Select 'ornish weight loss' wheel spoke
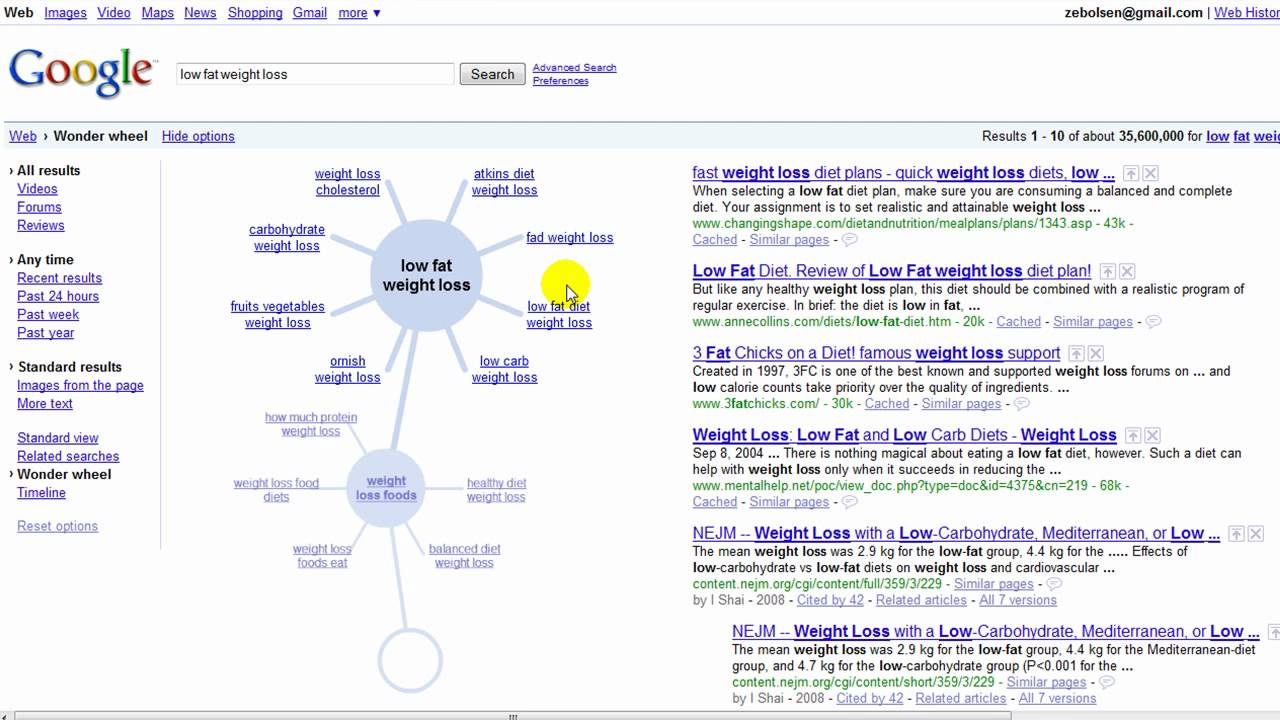 pos(347,369)
